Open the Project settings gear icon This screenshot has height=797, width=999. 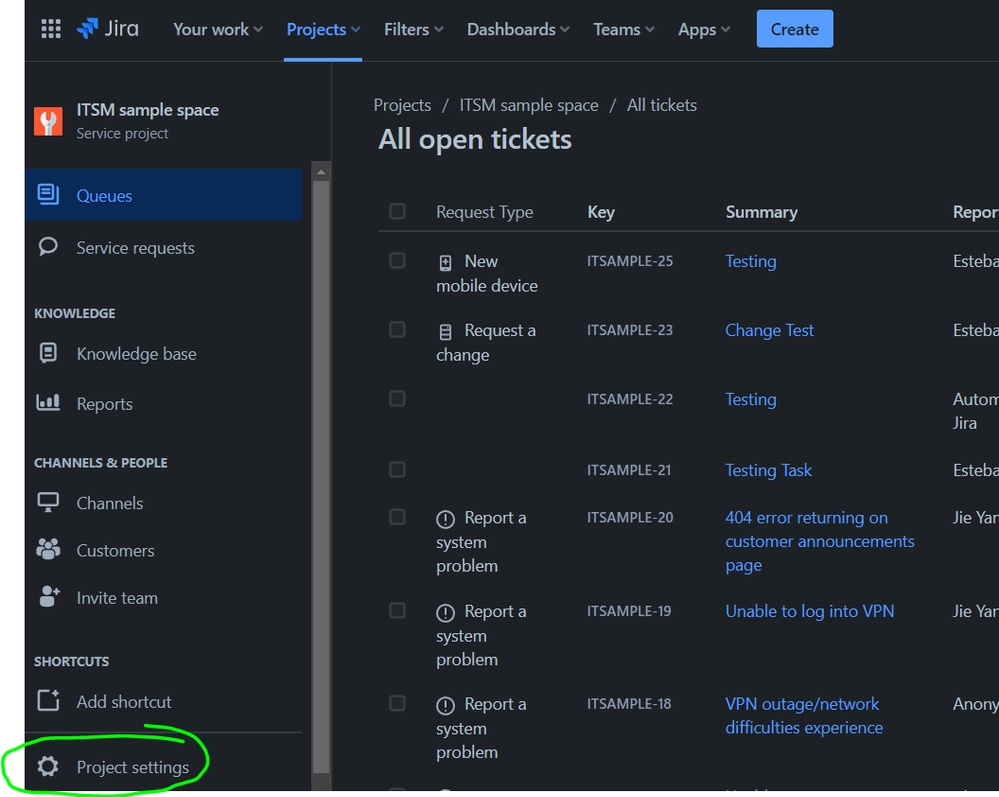pos(48,766)
